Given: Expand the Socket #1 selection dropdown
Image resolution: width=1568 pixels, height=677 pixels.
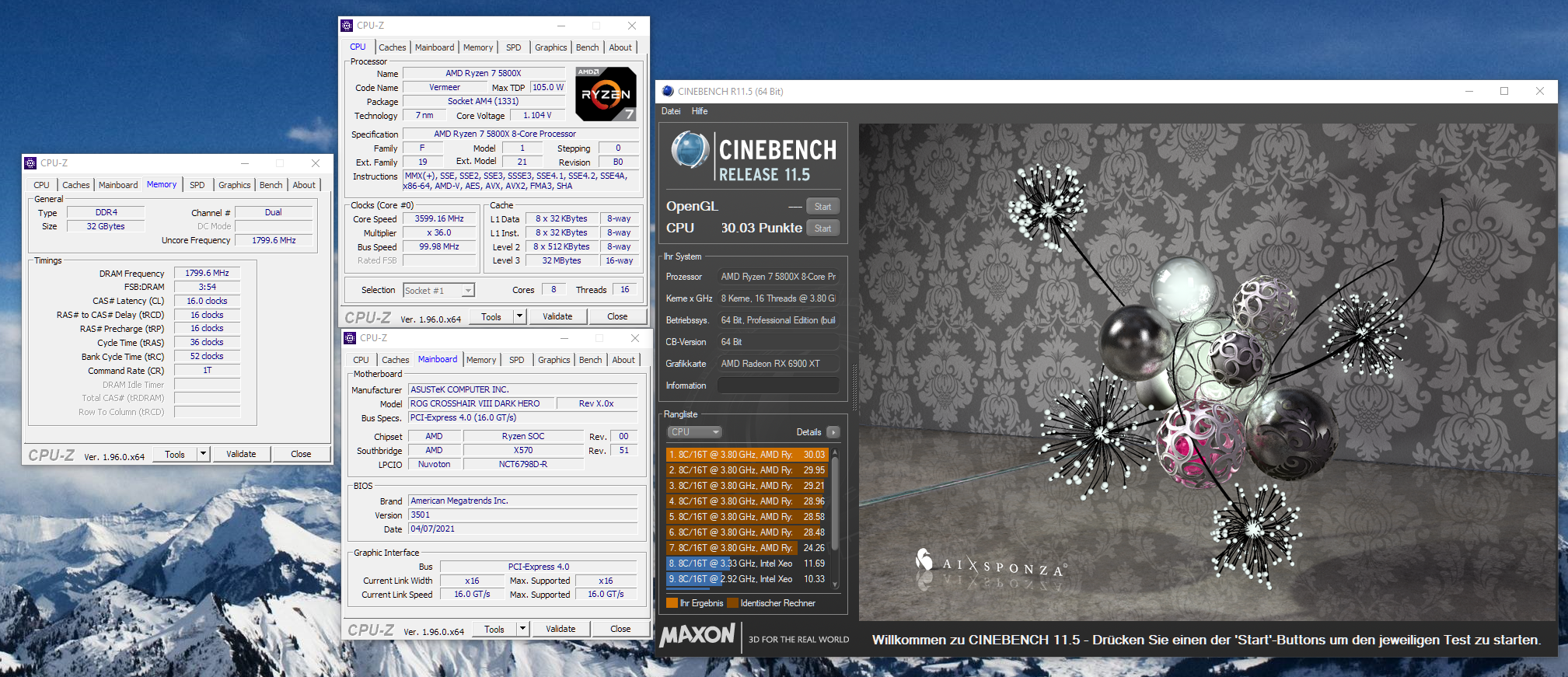Looking at the screenshot, I should 468,291.
